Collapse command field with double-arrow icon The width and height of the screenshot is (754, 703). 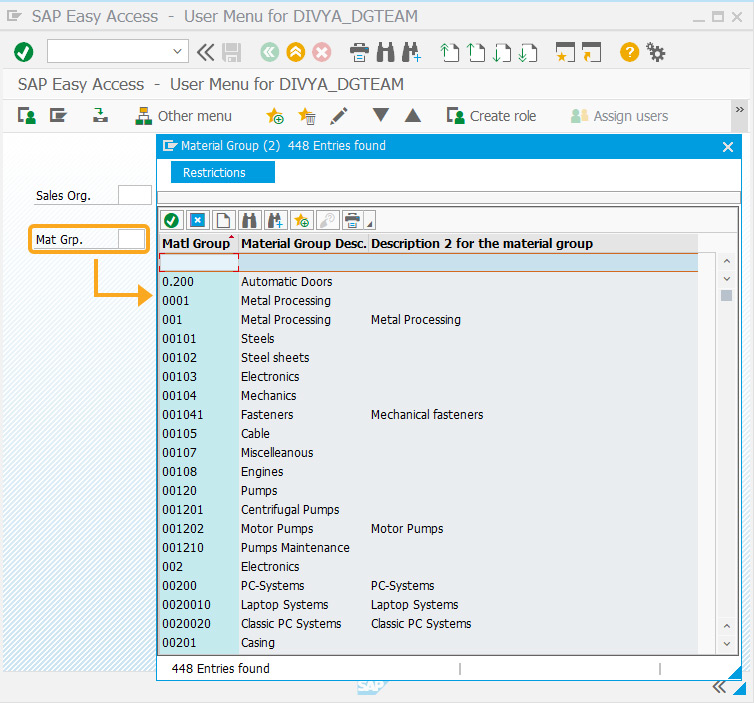[x=205, y=52]
